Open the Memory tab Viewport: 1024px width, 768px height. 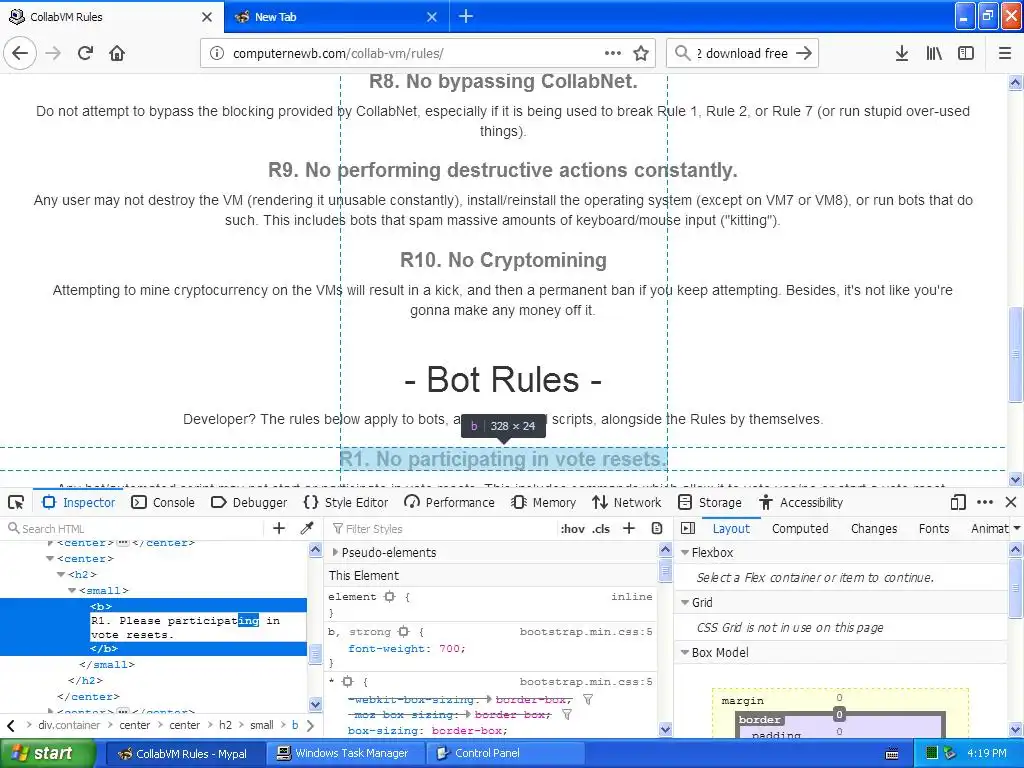coord(544,502)
